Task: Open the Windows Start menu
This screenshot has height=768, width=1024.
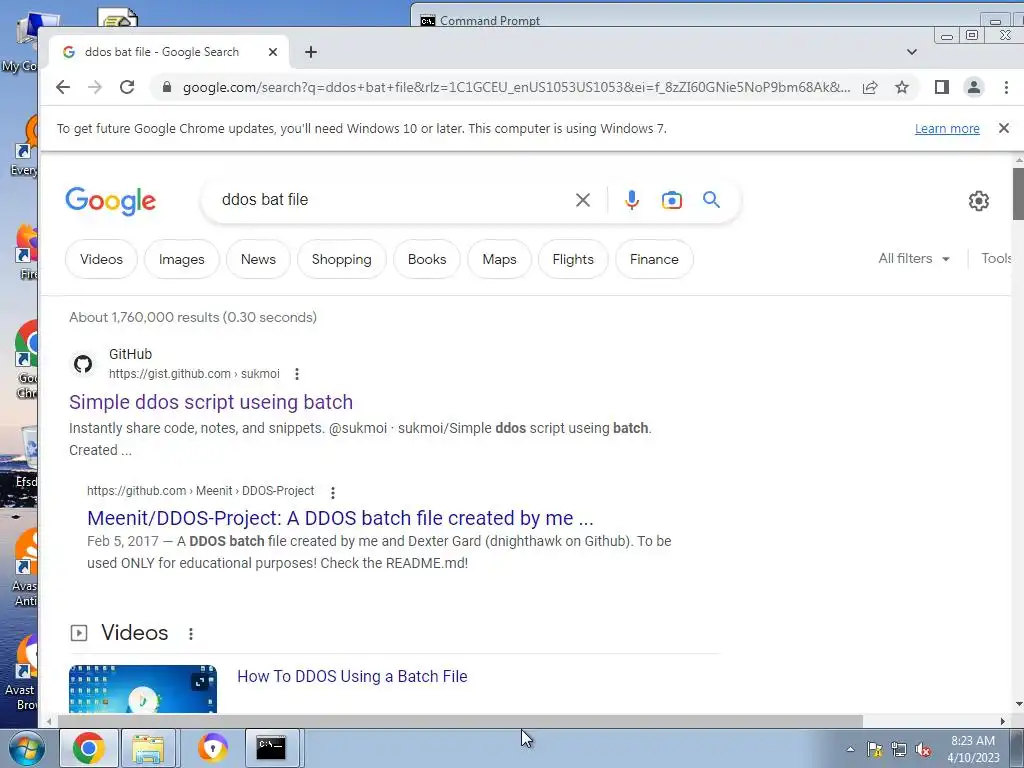Action: click(x=27, y=748)
